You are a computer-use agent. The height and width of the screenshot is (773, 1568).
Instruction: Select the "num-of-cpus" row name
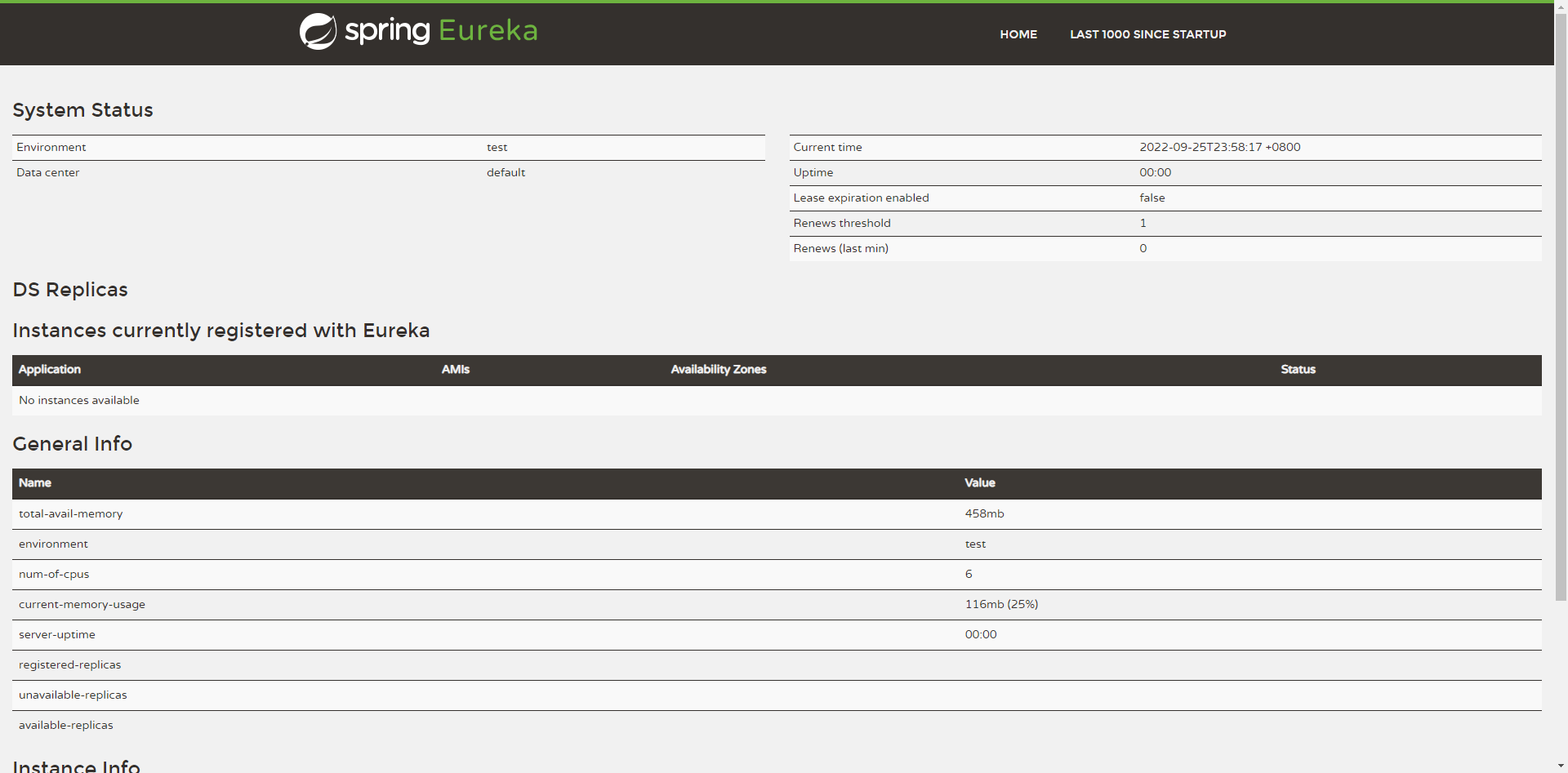point(53,575)
